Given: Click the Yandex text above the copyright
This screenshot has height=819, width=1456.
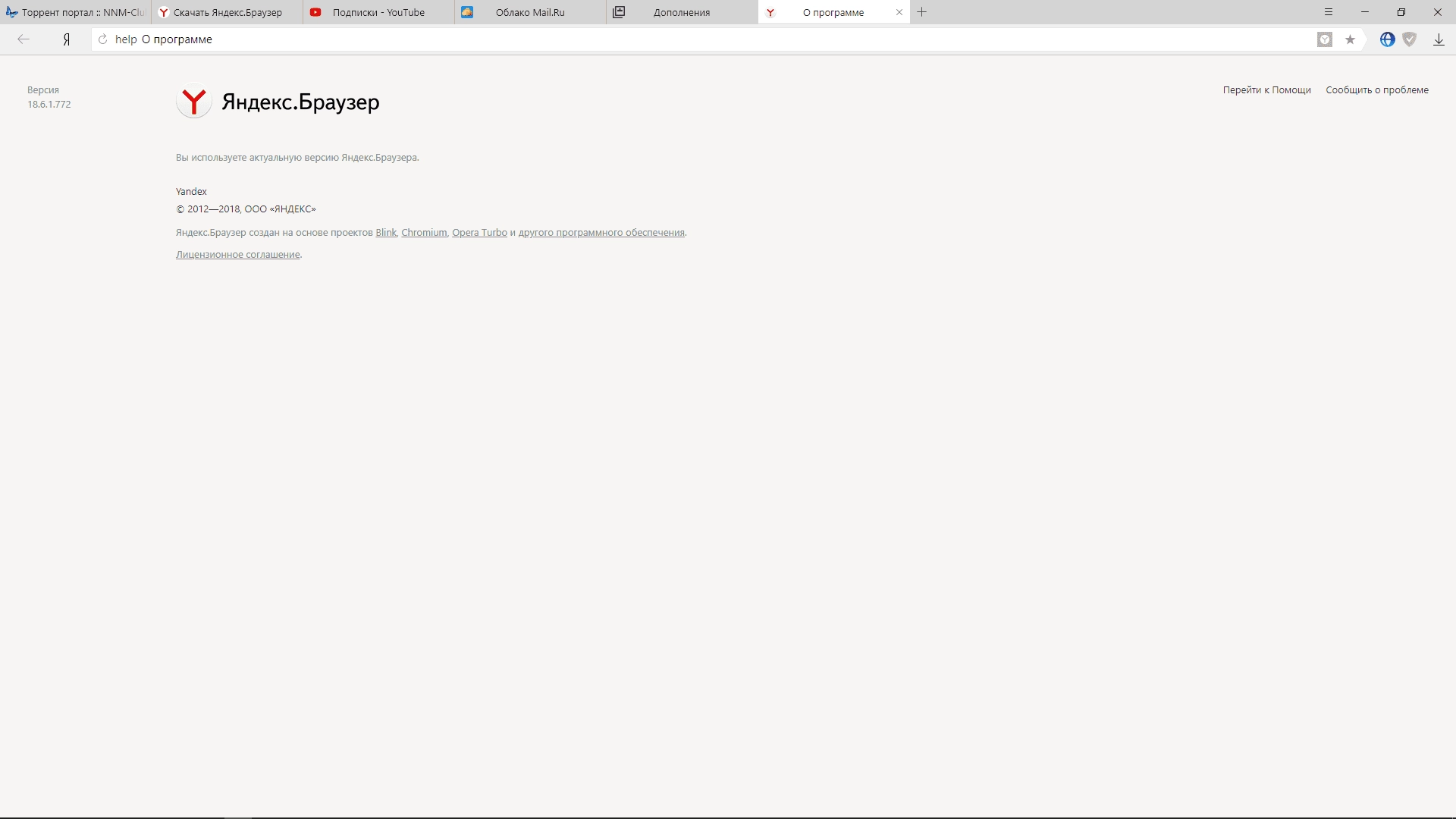Looking at the screenshot, I should 191,192.
